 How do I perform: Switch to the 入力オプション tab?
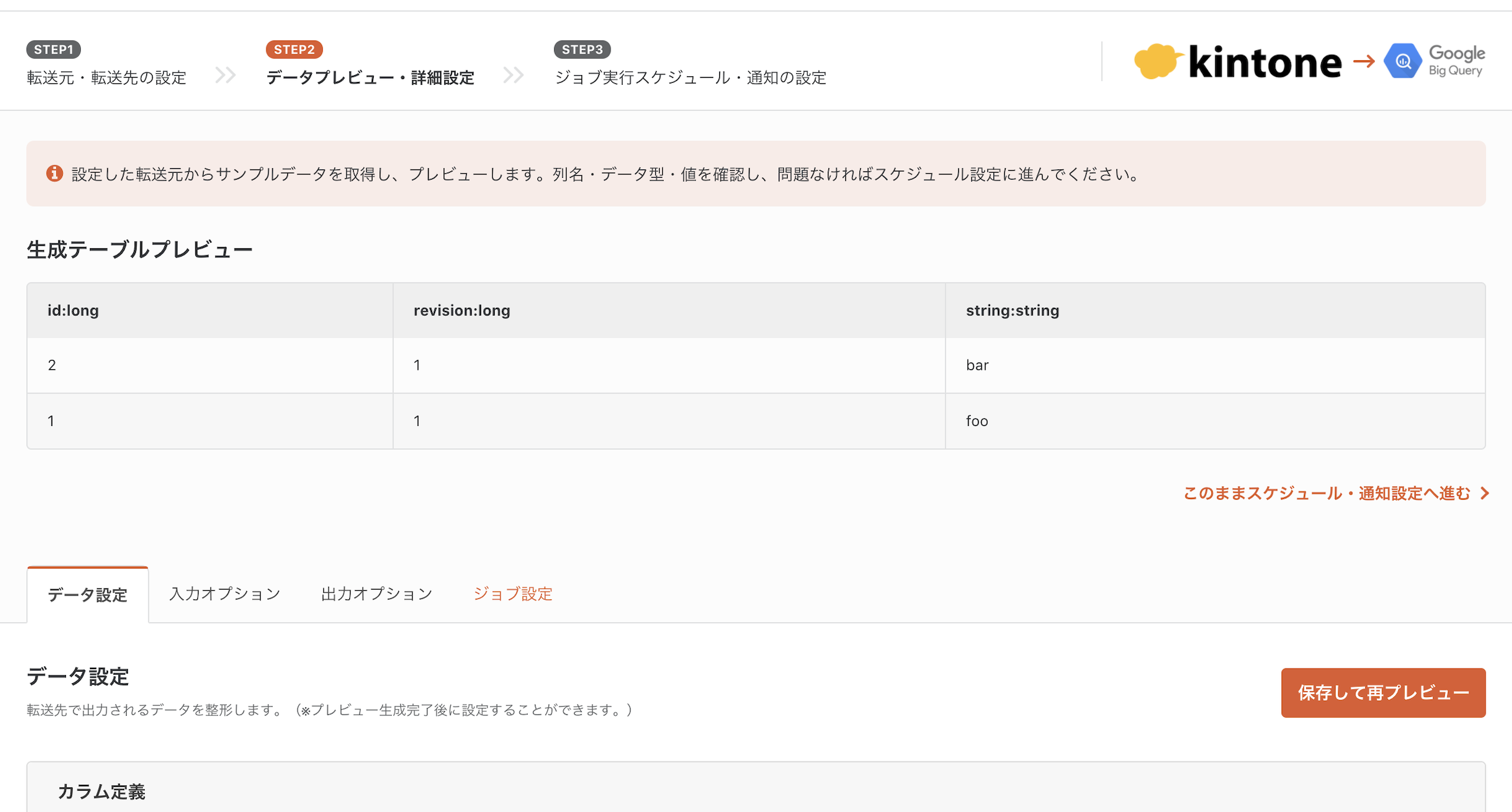pos(224,593)
